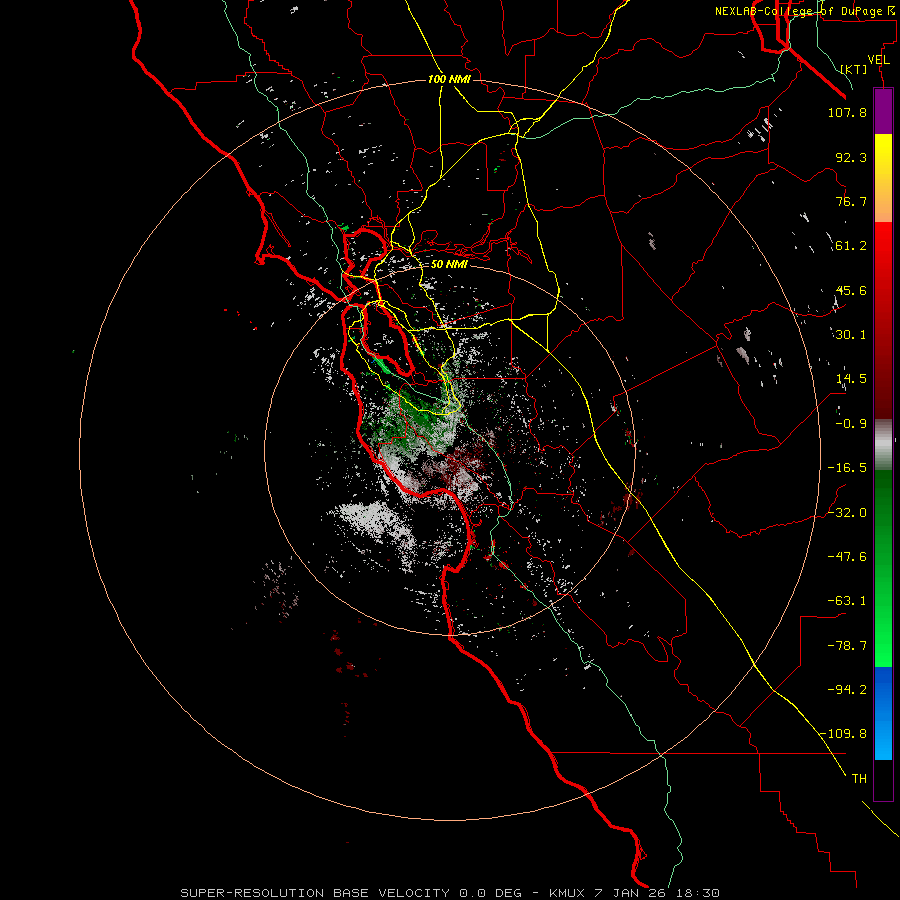This screenshot has width=900, height=900.
Task: Pick the gray near-zero segment of velocity scale
Action: click(883, 444)
